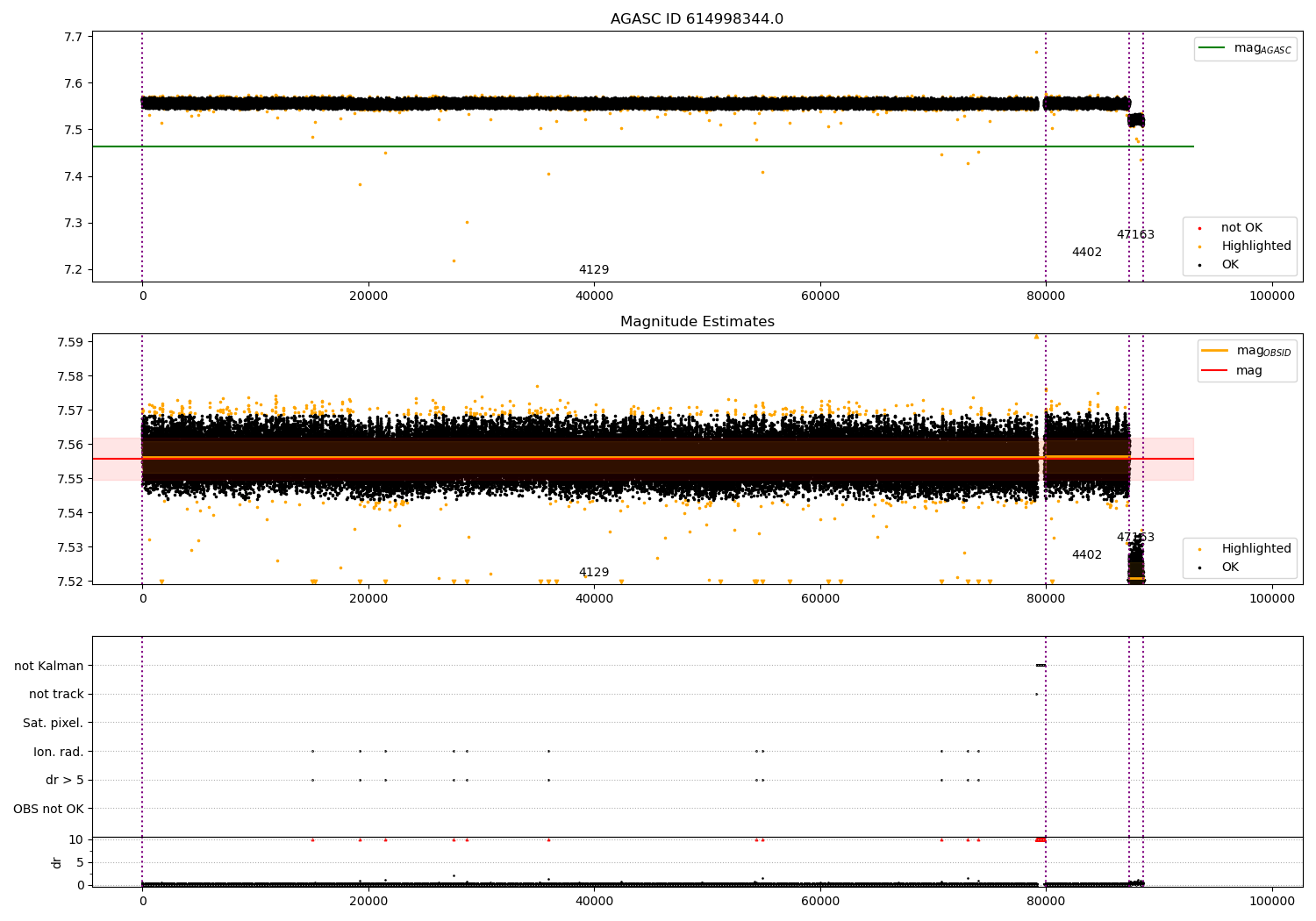Click the 4402 annotation in the middle plot

(1086, 555)
